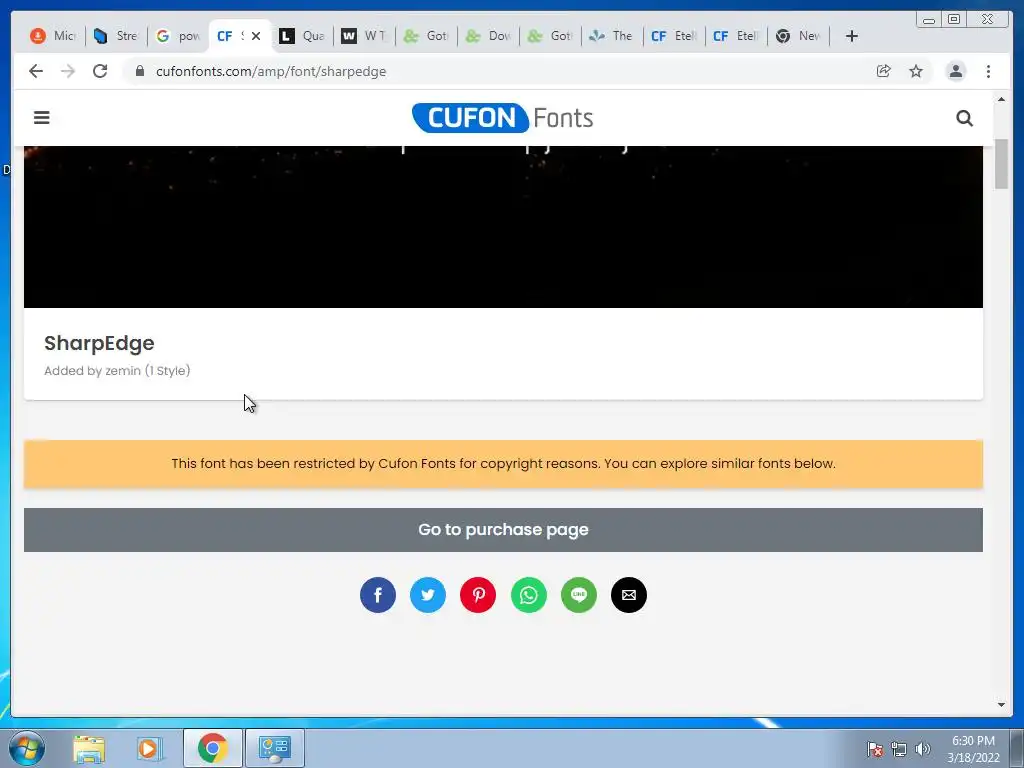Bookmark this page with star icon
Viewport: 1024px width, 768px height.
[x=916, y=71]
